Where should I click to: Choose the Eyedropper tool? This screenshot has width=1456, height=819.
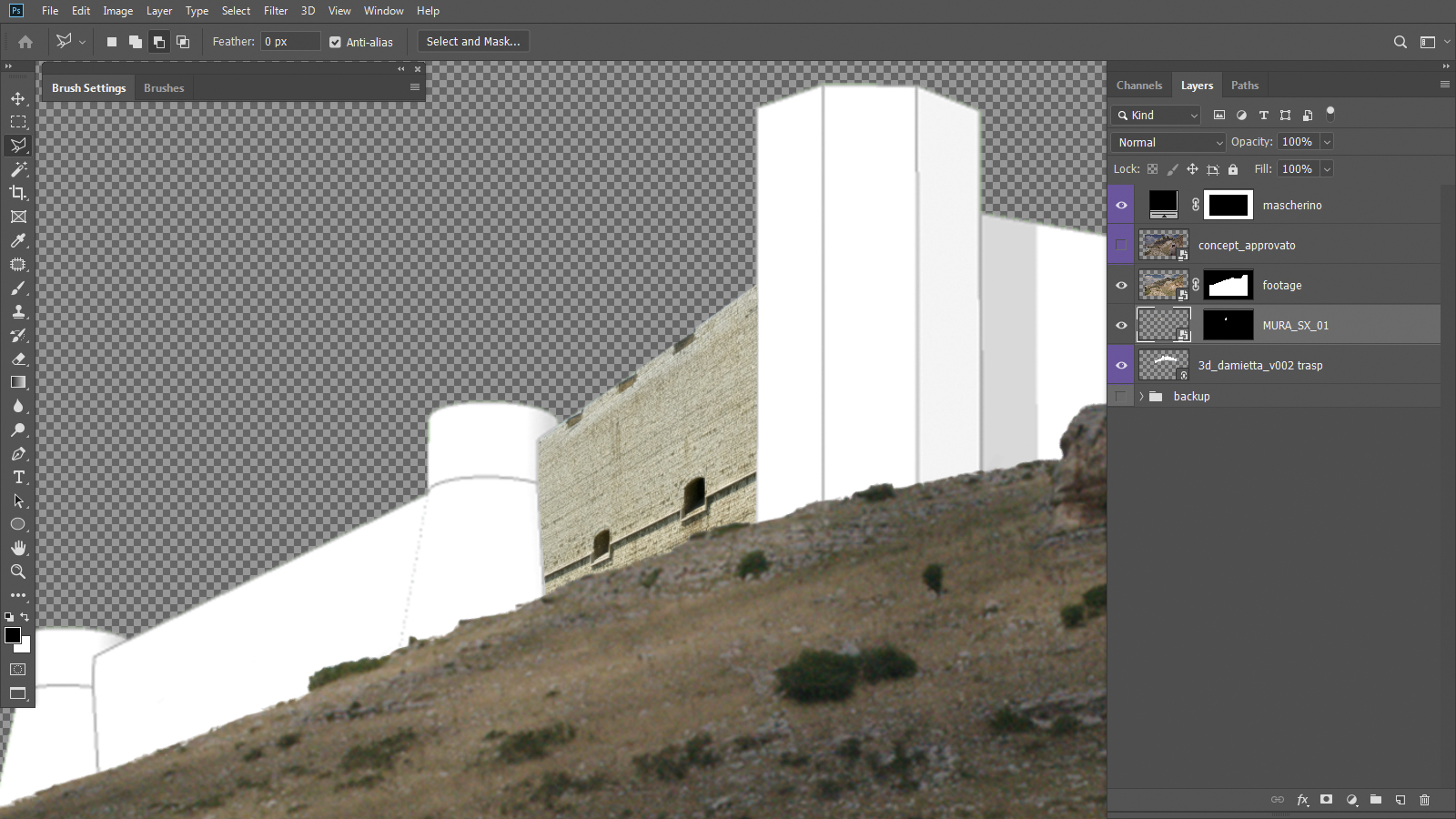click(x=18, y=240)
